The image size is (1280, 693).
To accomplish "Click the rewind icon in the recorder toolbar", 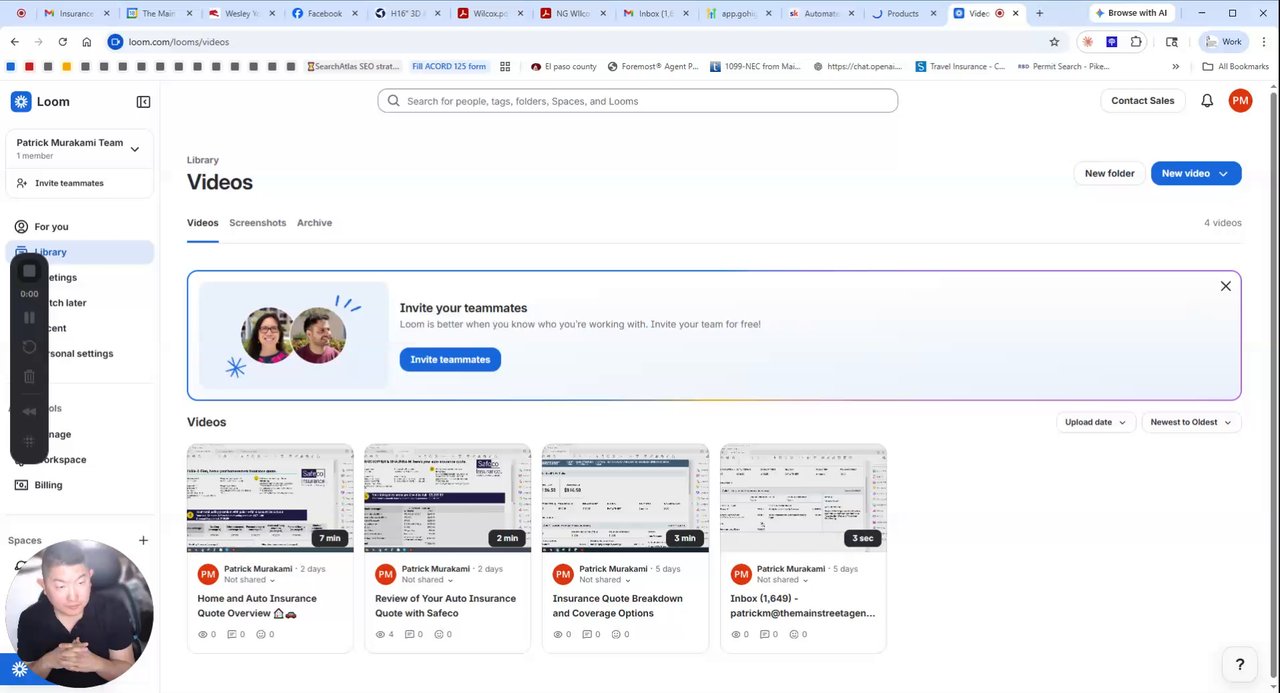I will coord(29,411).
